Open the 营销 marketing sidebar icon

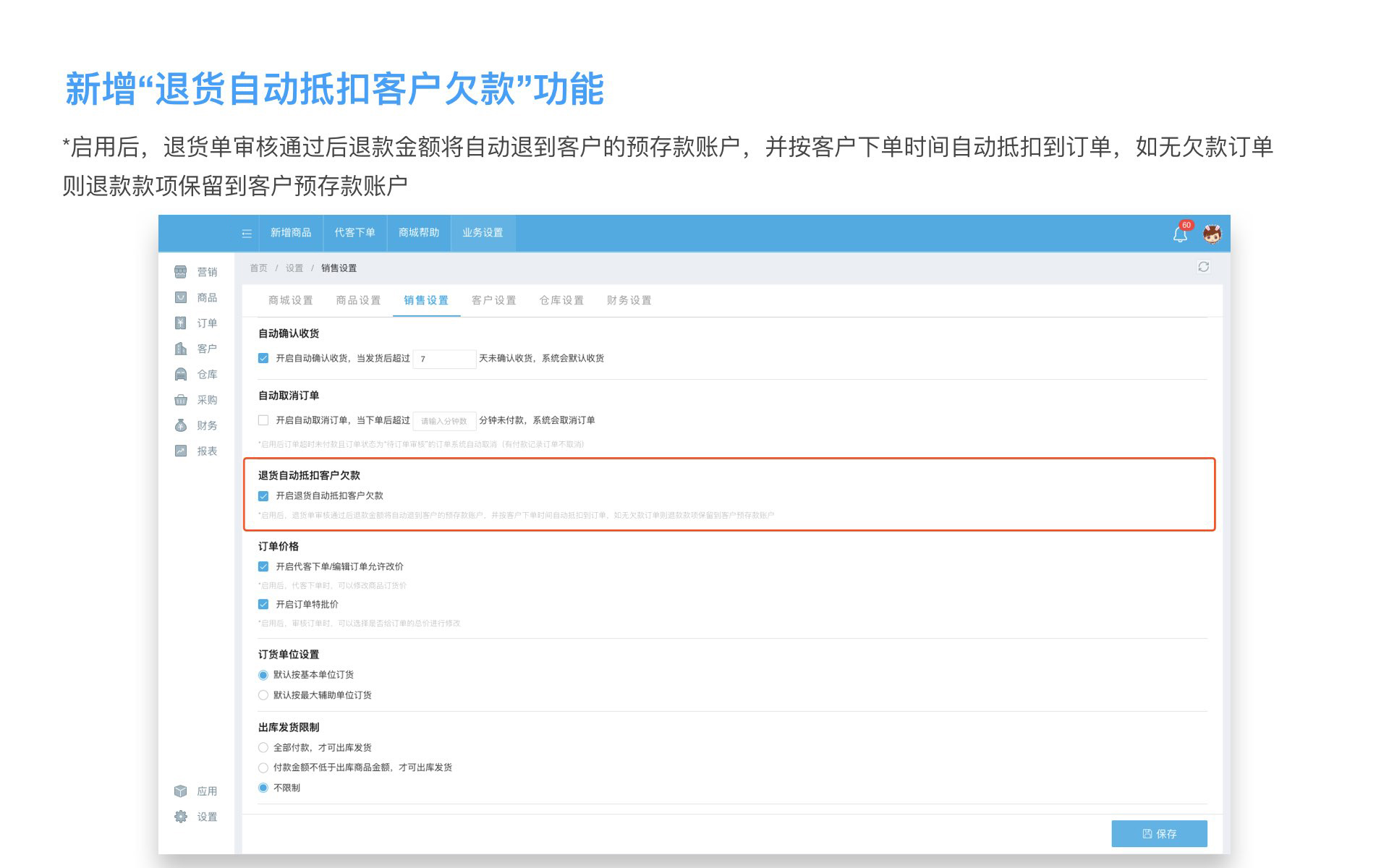coord(181,272)
